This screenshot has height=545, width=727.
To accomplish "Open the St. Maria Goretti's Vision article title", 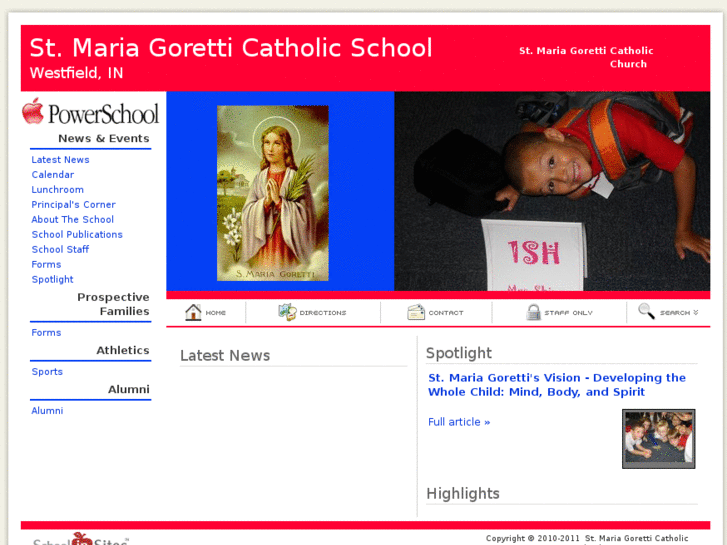I will click(x=557, y=385).
